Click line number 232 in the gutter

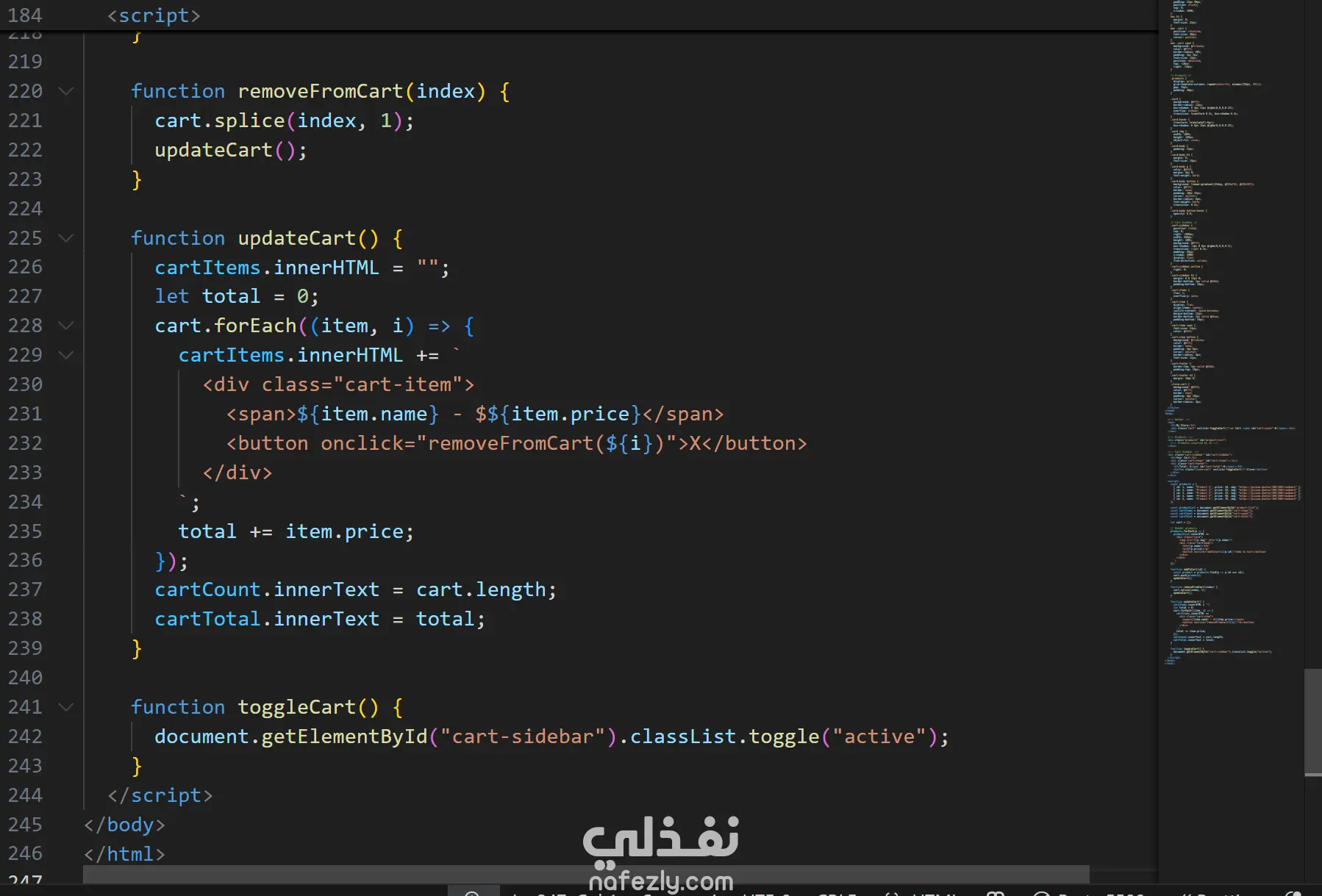(25, 443)
